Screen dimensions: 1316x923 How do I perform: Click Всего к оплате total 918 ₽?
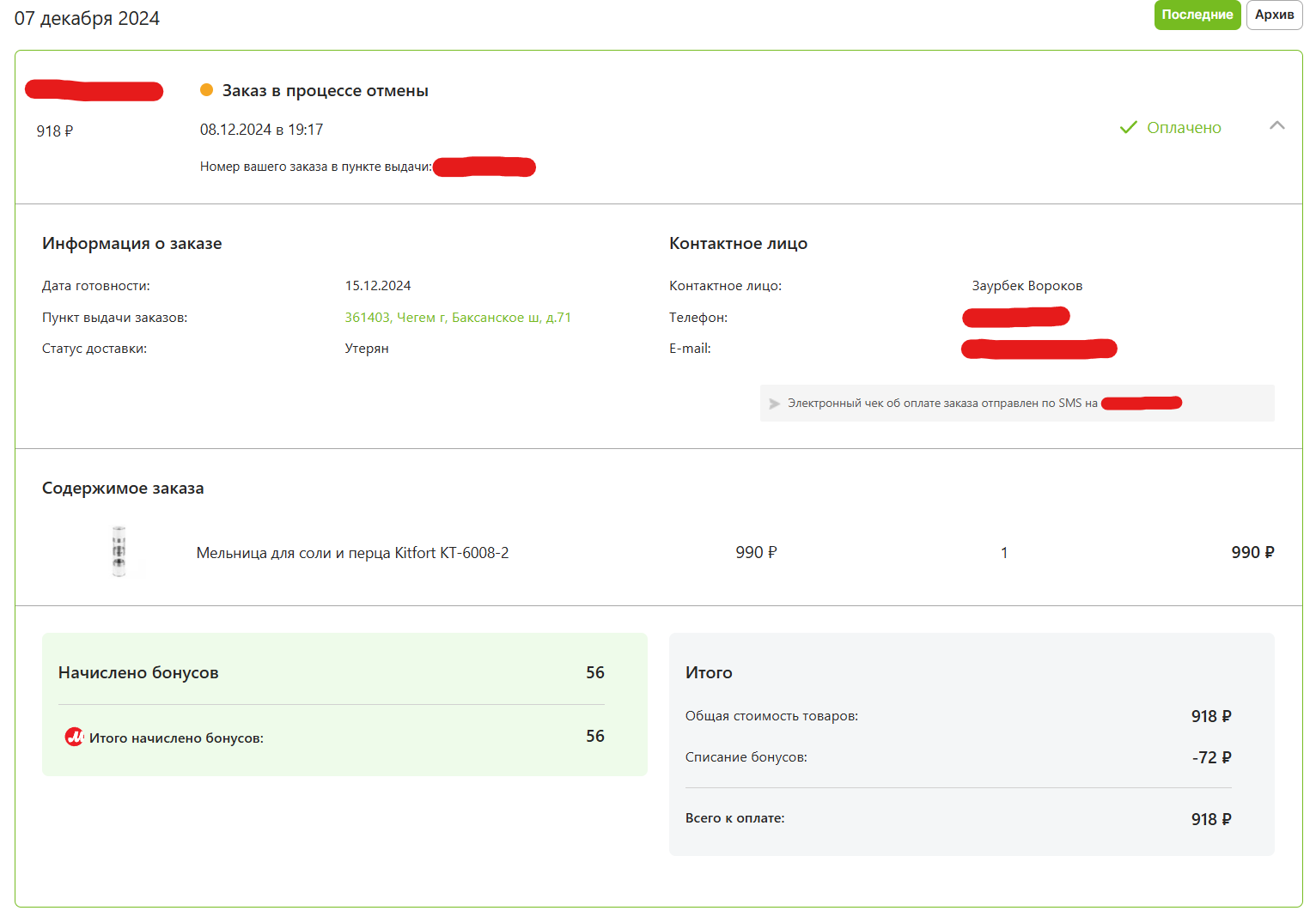pyautogui.click(x=1211, y=819)
